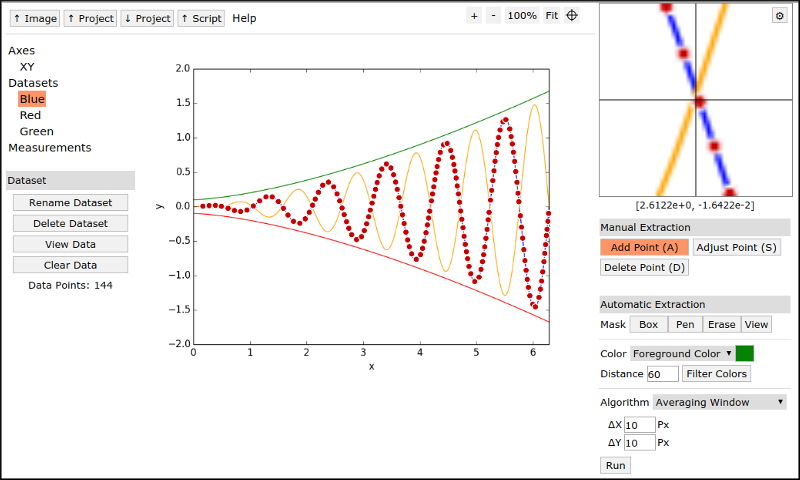Image resolution: width=800 pixels, height=480 pixels.
Task: Activate Add Point (A) mode
Action: [x=644, y=247]
